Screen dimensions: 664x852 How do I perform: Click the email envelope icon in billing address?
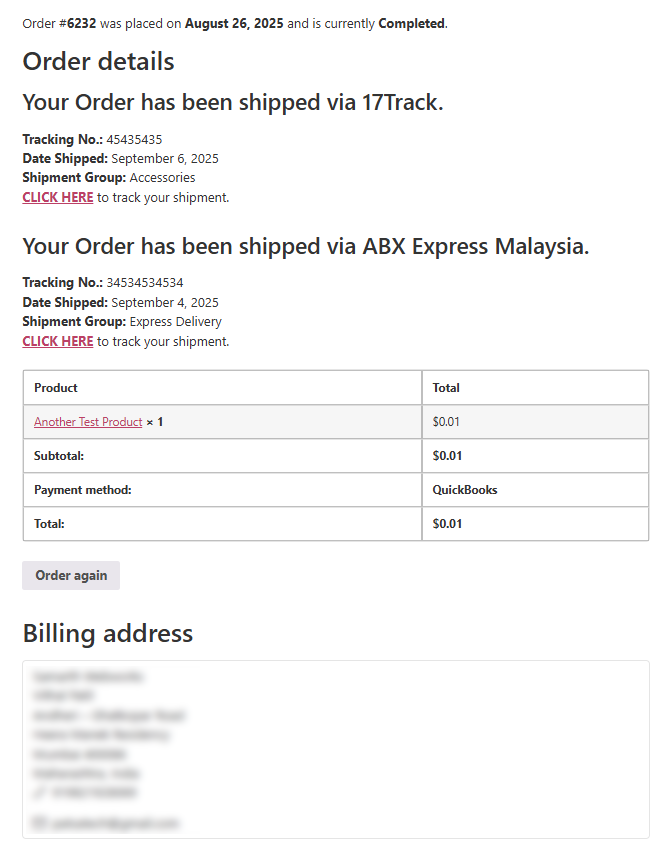point(39,823)
